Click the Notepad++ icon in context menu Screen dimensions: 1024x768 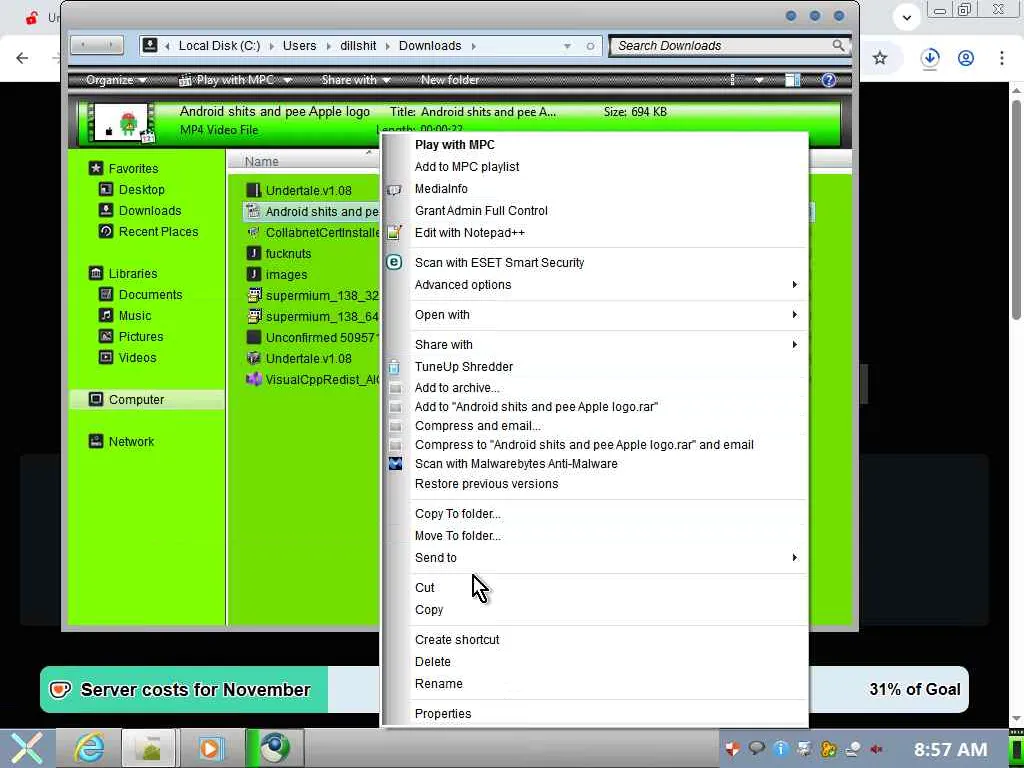pos(394,232)
